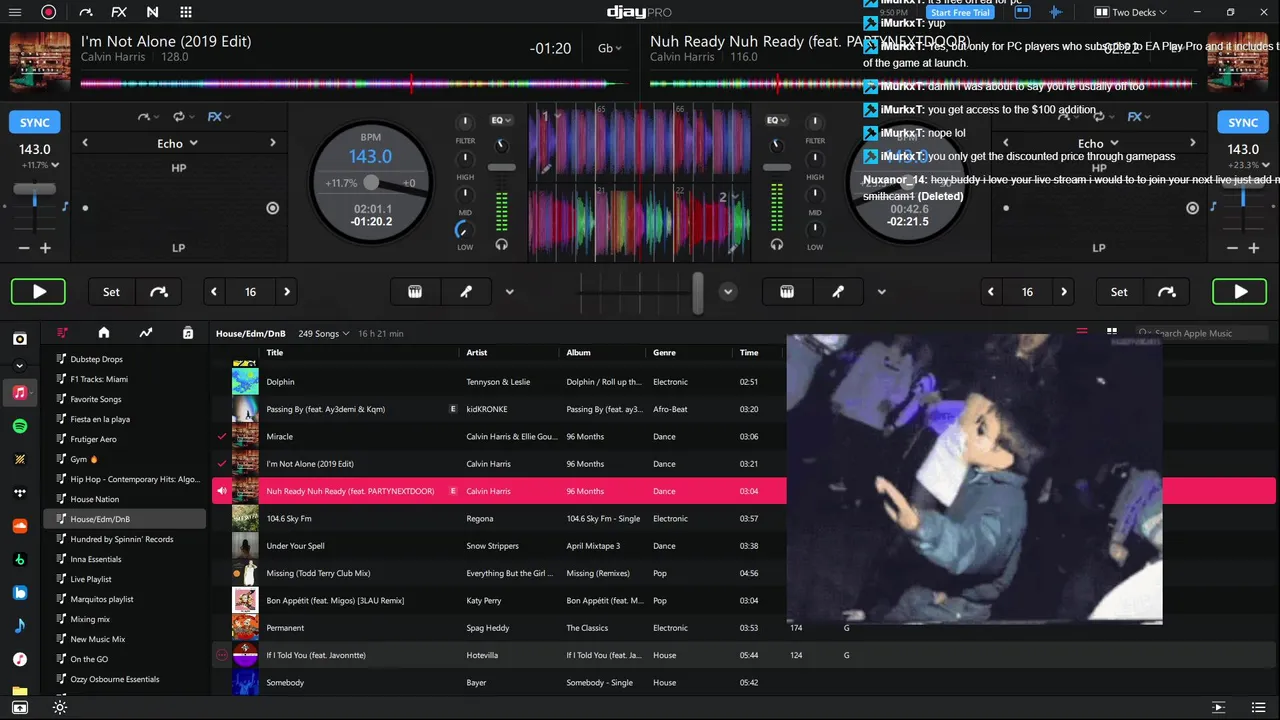Click right deck microphone icon
The image size is (1280, 720).
(x=838, y=292)
